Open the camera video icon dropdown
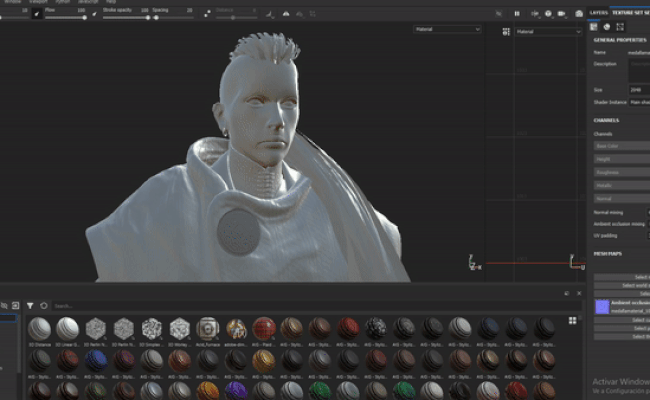Viewport: 650px width, 400px height. pyautogui.click(x=562, y=14)
